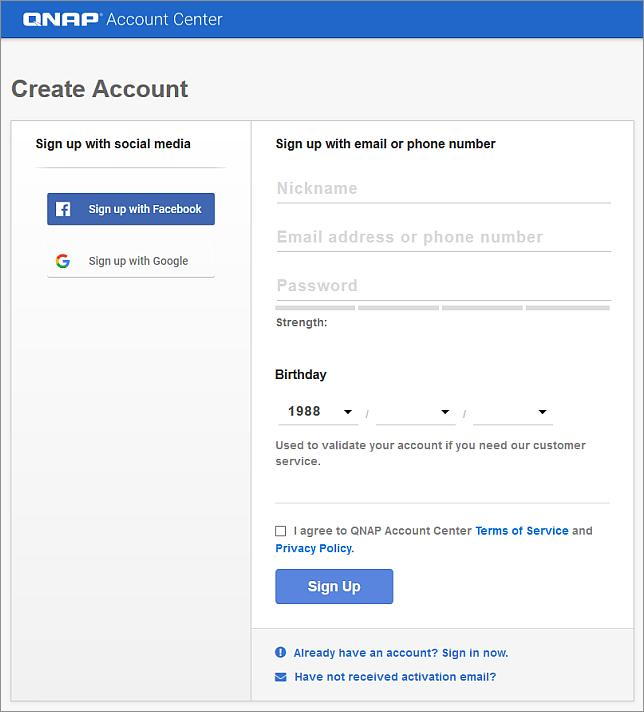The width and height of the screenshot is (644, 712).
Task: Click the password strength meter bar
Action: 442,308
